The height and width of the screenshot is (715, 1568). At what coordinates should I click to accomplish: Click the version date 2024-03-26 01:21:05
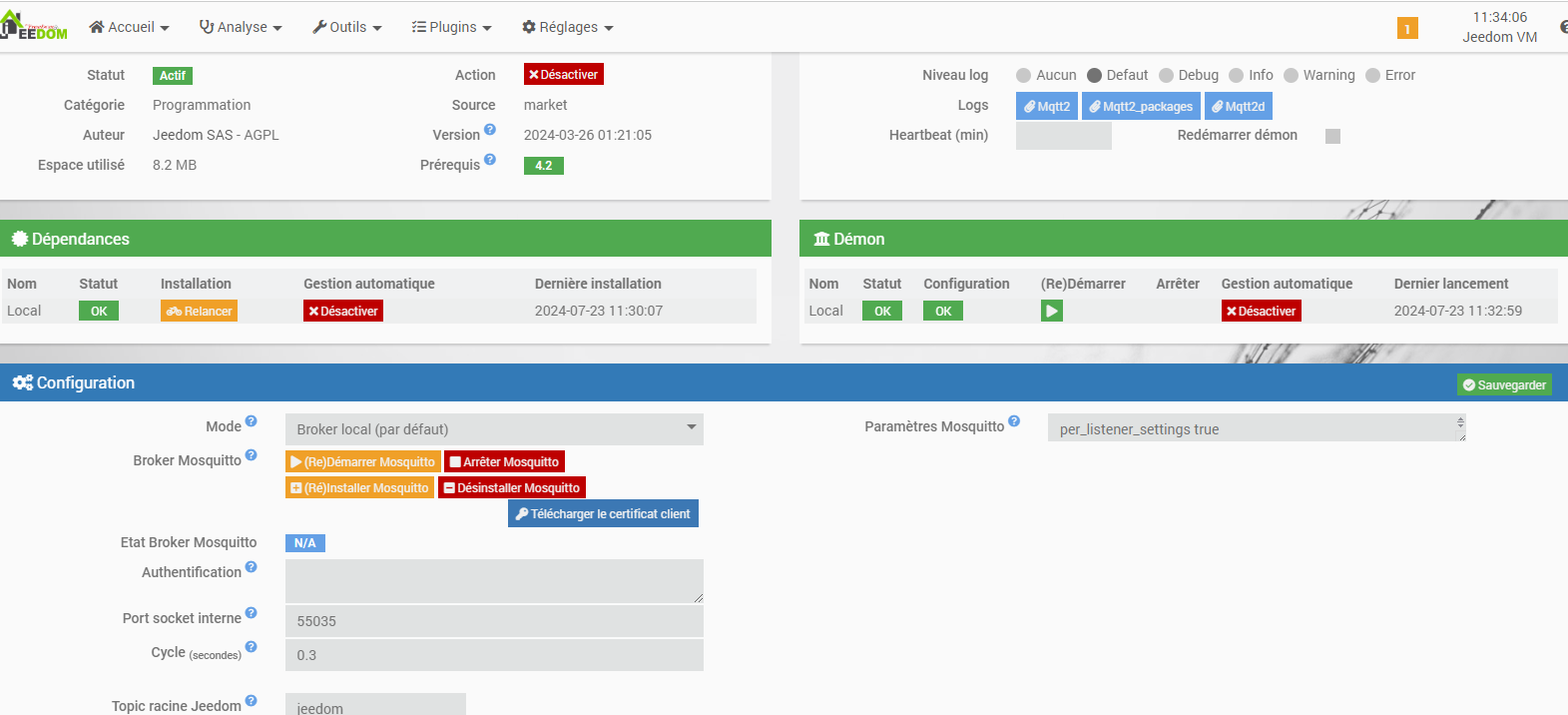pos(588,135)
